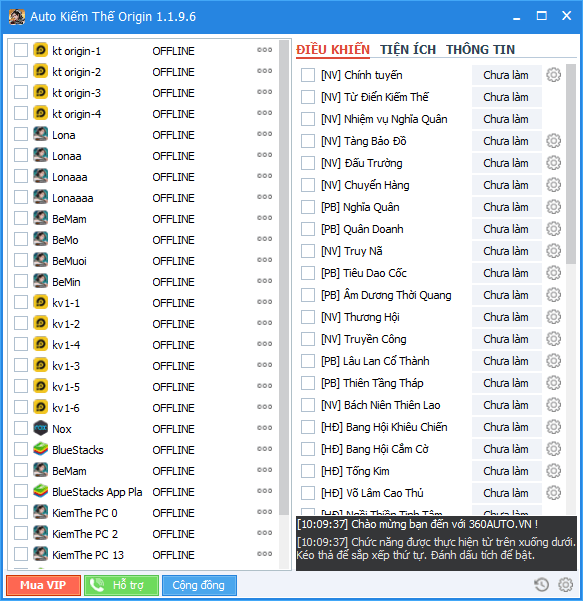Viewport: 583px width, 601px height.
Task: Open settings gear for Chính tuyến task
Action: click(553, 75)
